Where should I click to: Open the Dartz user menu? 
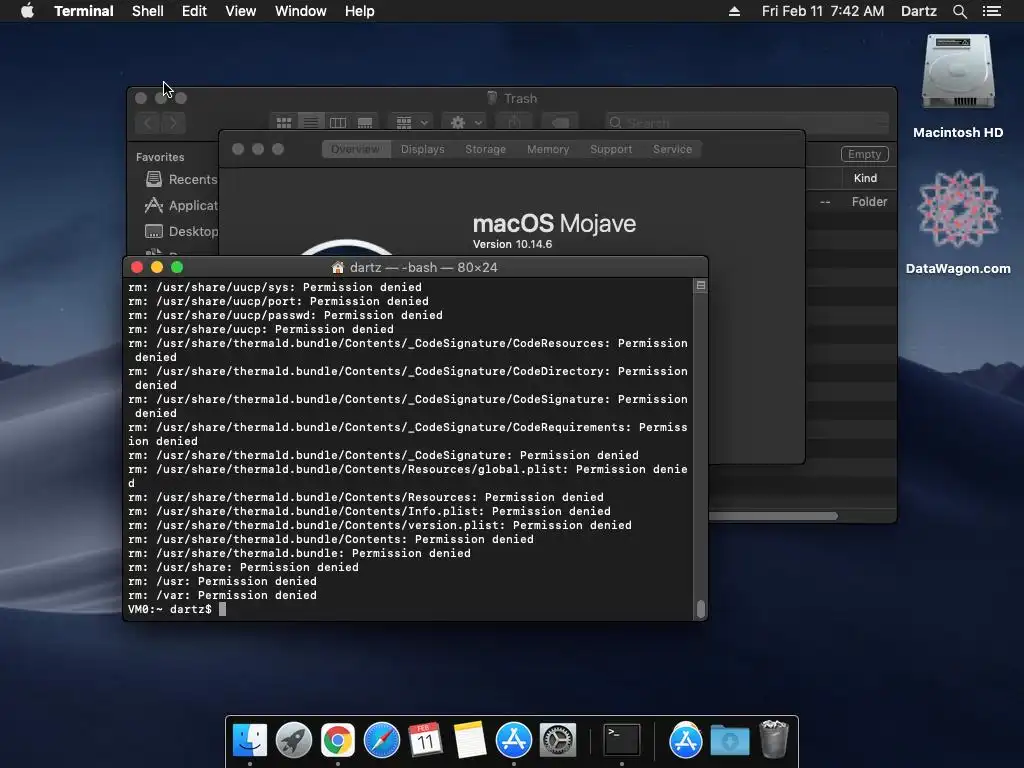(x=918, y=11)
